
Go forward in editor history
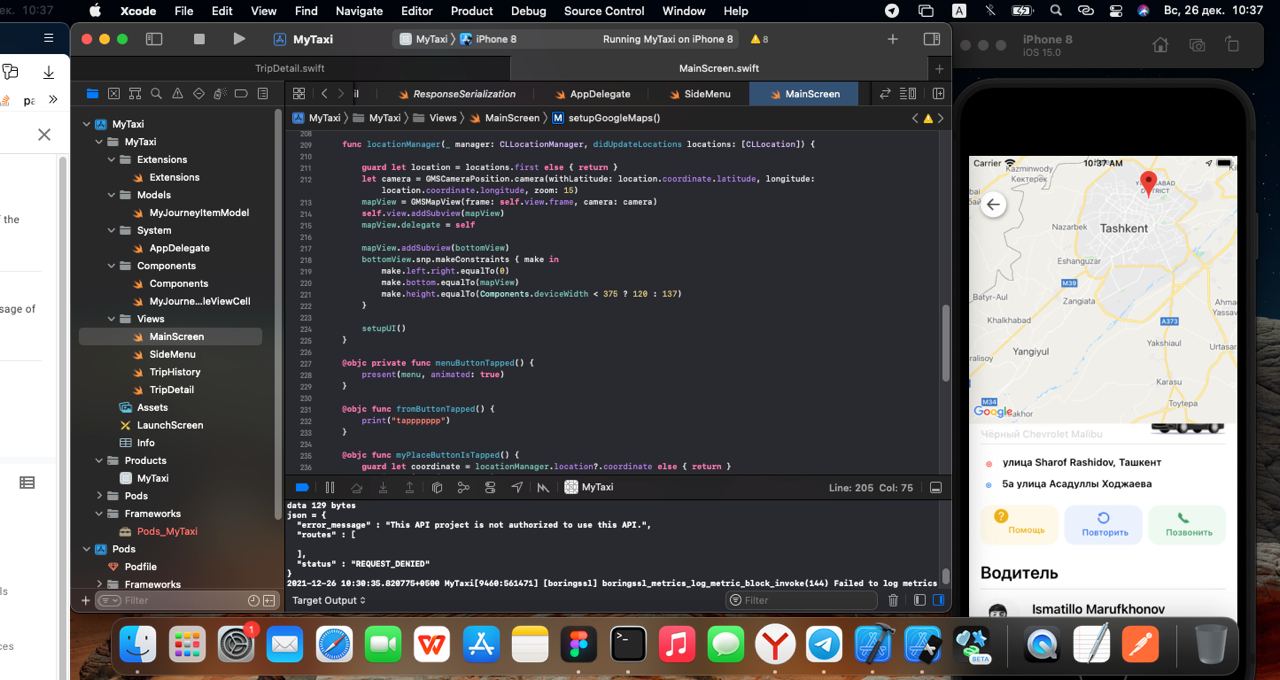click(342, 93)
